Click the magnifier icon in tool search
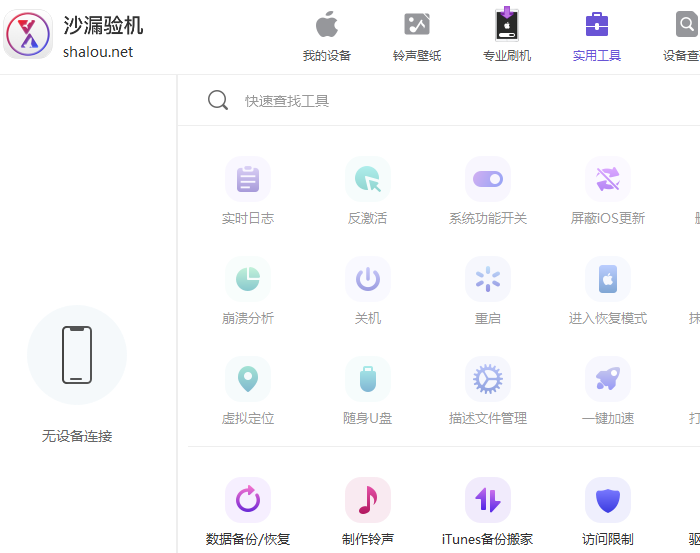The width and height of the screenshot is (700, 553). 218,100
